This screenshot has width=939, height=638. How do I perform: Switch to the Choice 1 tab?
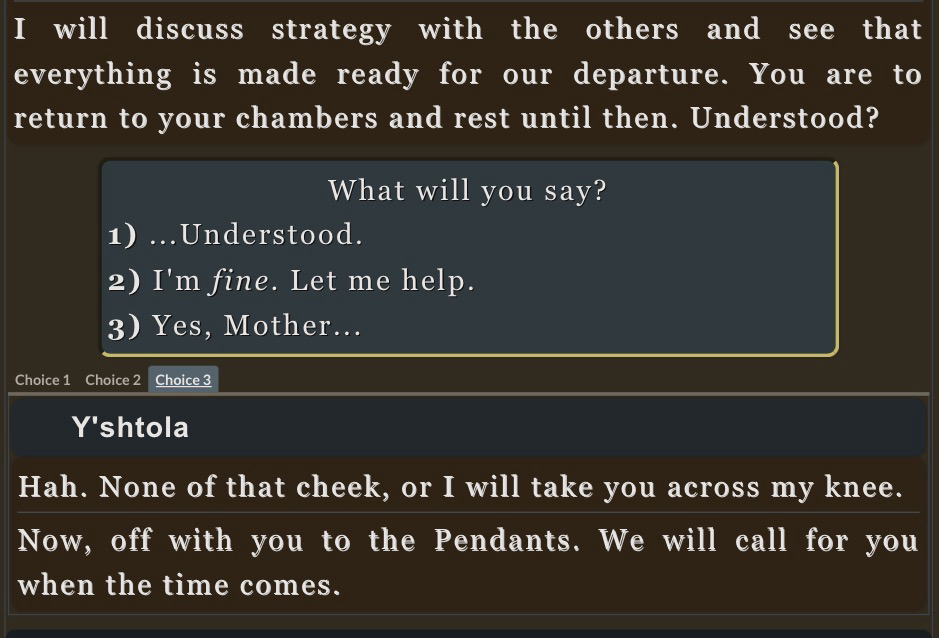point(43,380)
